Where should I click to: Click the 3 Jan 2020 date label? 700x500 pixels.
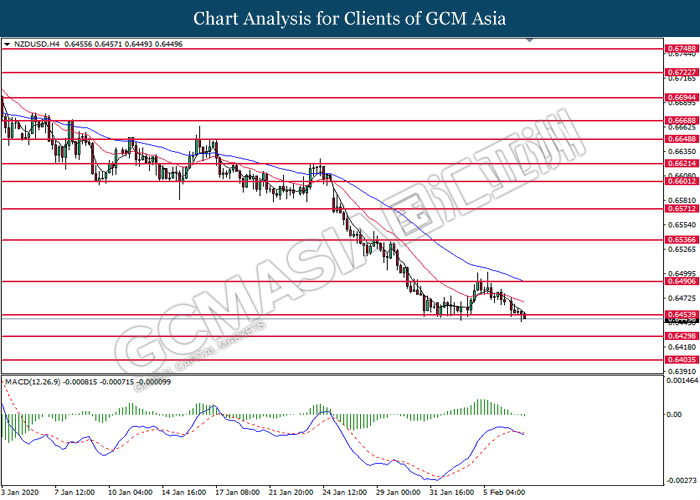point(20,492)
